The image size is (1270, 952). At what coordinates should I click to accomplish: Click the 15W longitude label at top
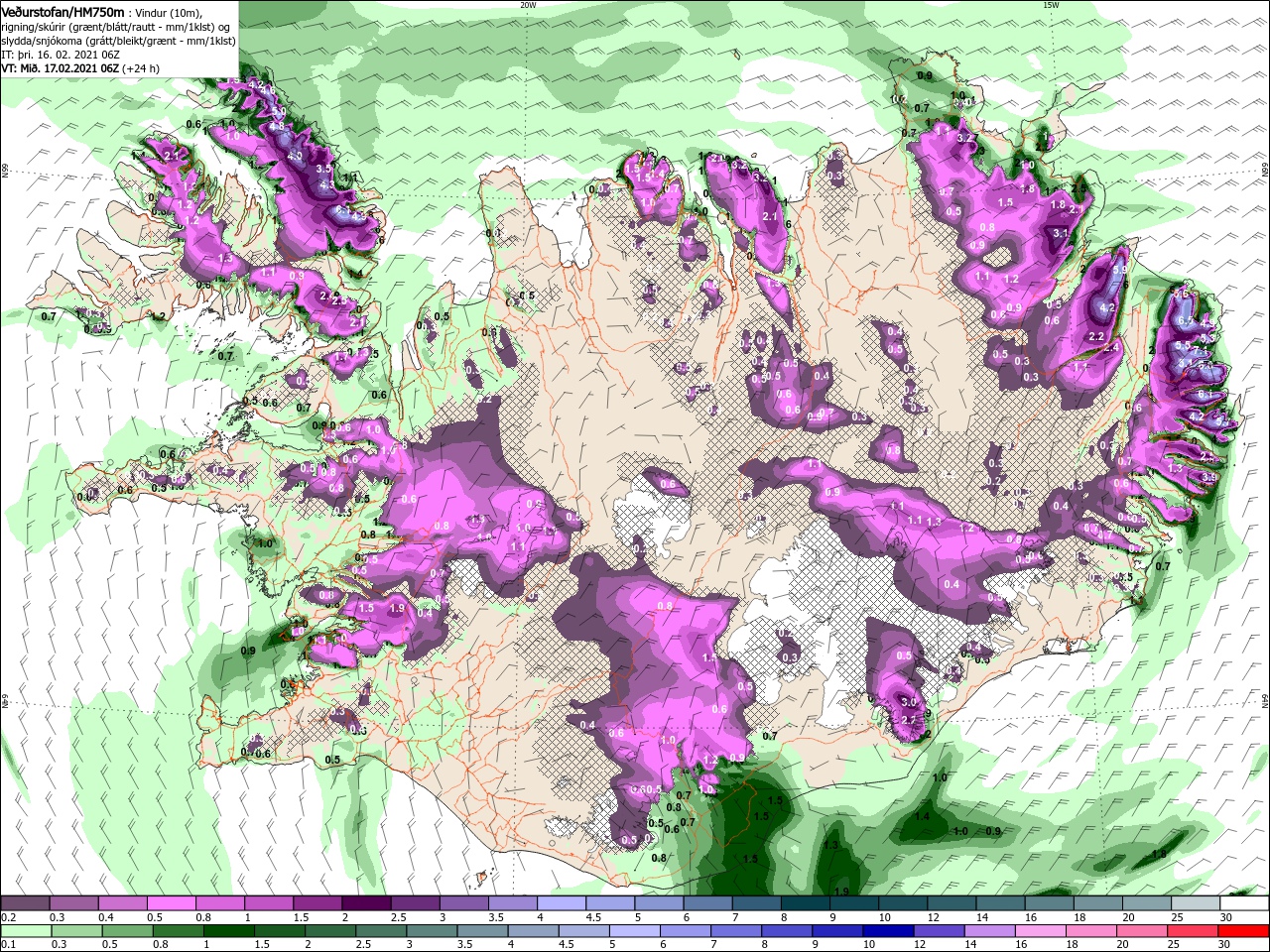point(1051,5)
